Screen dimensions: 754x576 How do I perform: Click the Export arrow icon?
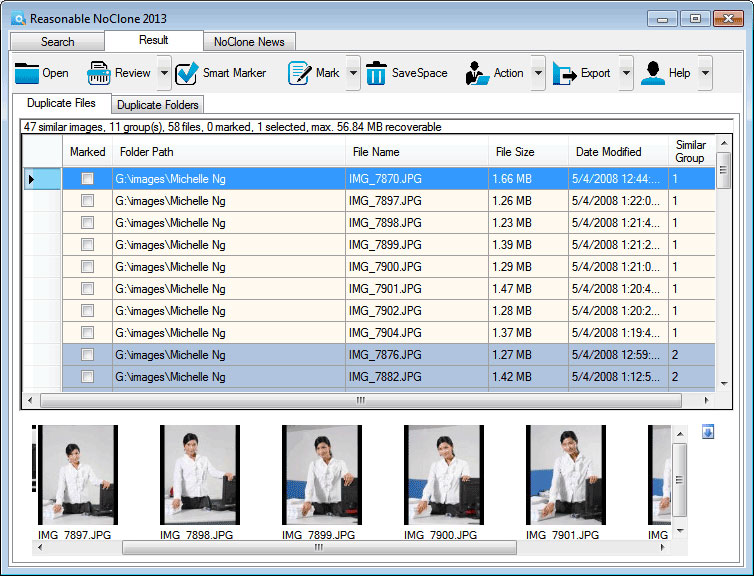point(565,73)
